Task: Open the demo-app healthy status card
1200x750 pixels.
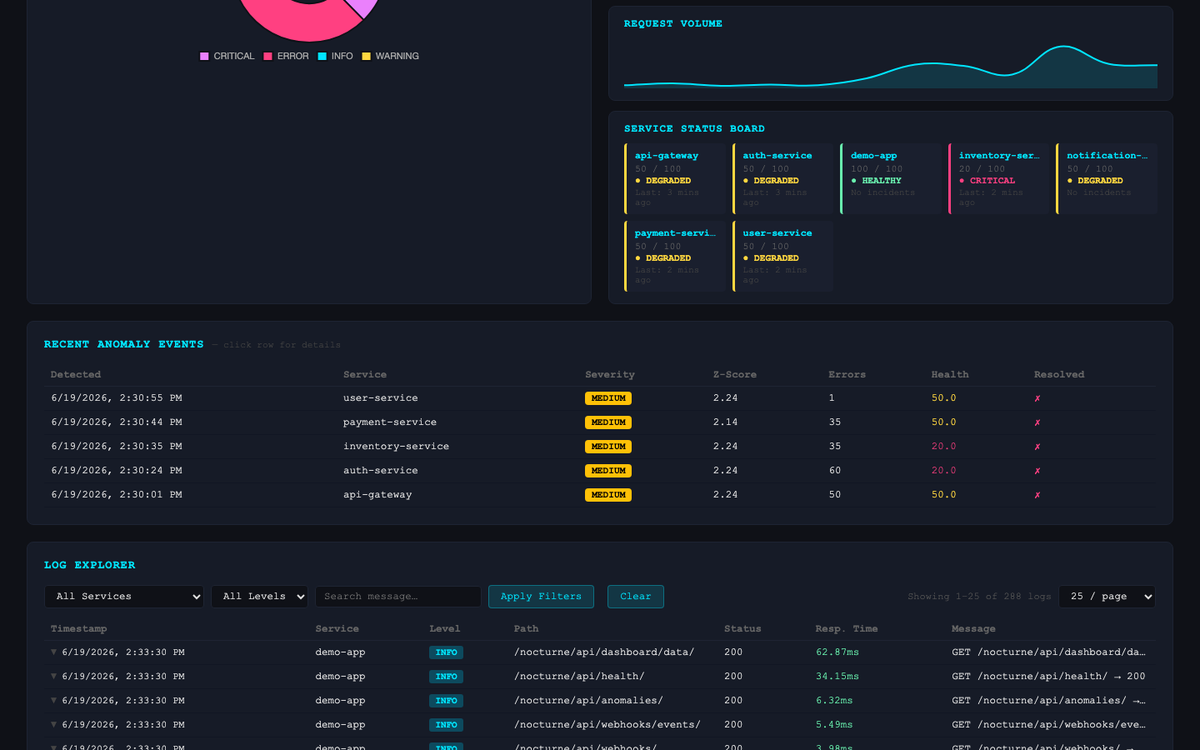Action: click(x=891, y=179)
